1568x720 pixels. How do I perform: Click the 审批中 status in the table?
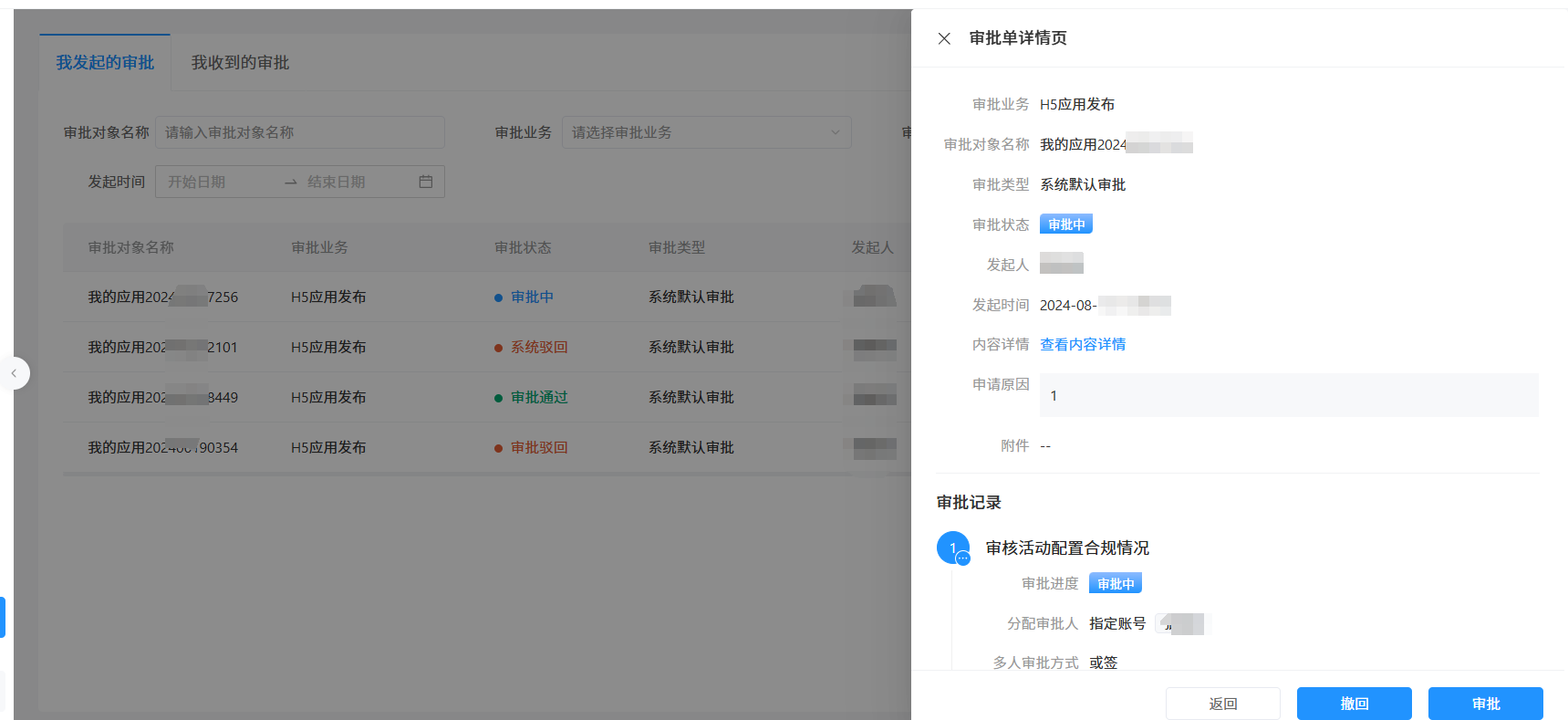click(x=532, y=297)
